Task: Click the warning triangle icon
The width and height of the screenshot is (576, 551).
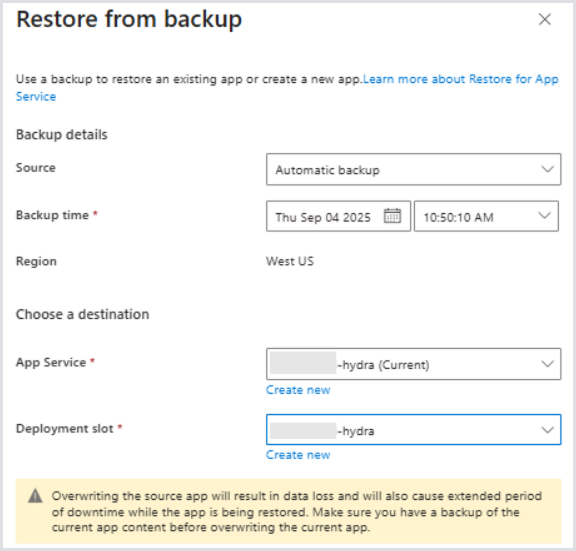Action: coord(35,496)
